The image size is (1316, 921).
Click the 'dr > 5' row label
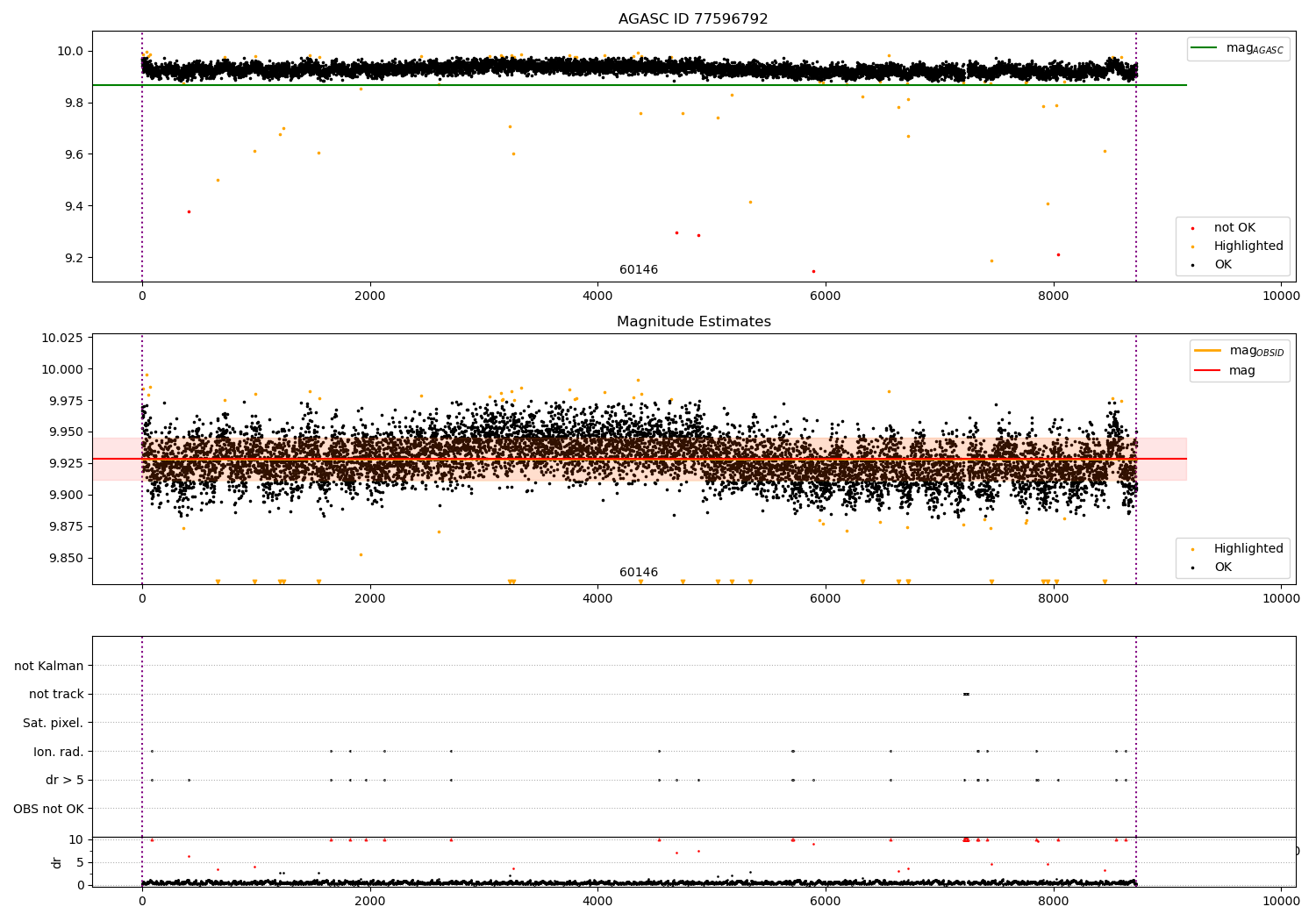(x=64, y=780)
